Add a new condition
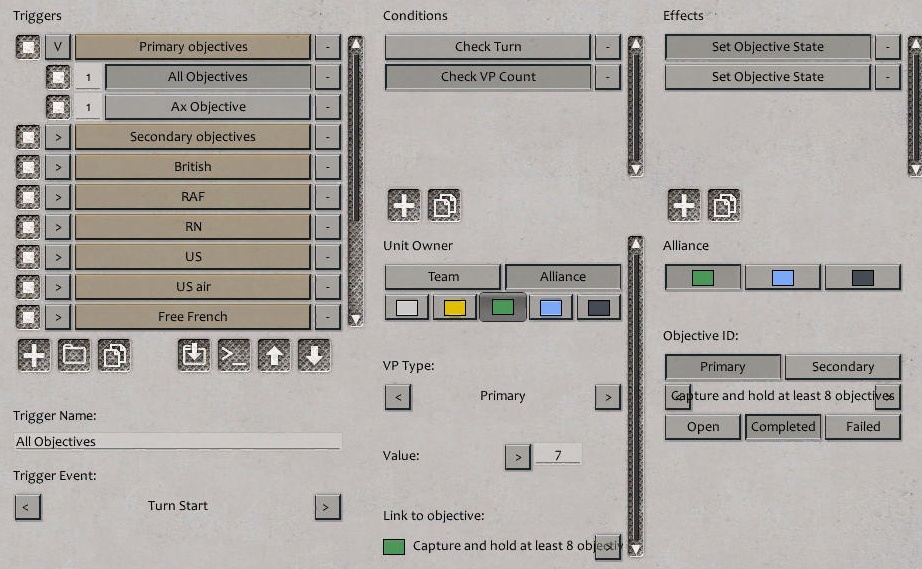 tap(404, 206)
